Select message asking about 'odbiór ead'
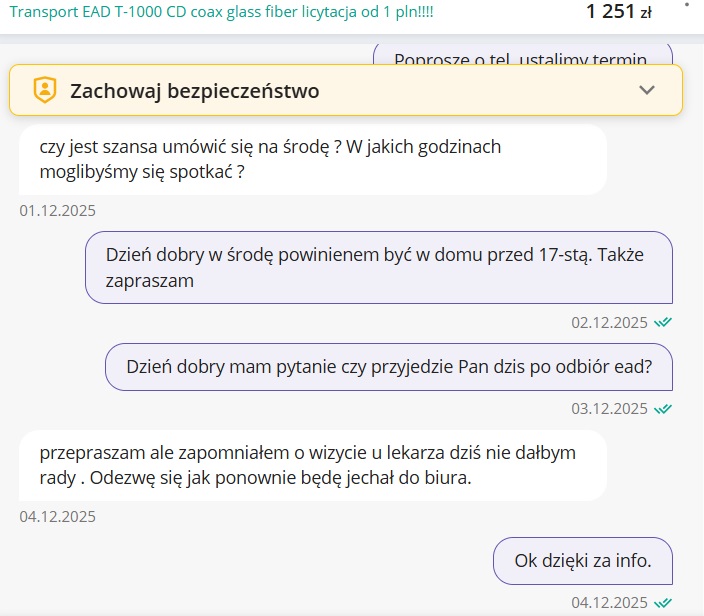Screen dimensions: 704x616 click(388, 366)
